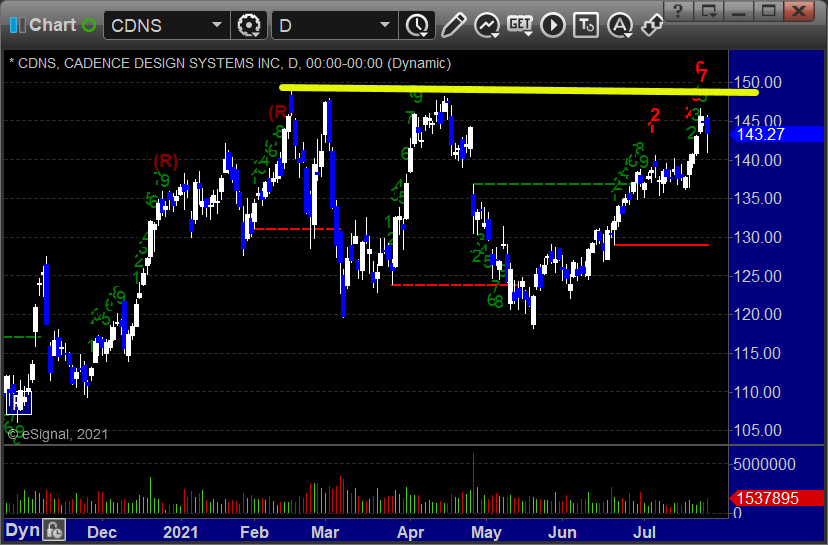Click the 150.00 price axis label
This screenshot has height=545, width=828.
click(x=758, y=82)
